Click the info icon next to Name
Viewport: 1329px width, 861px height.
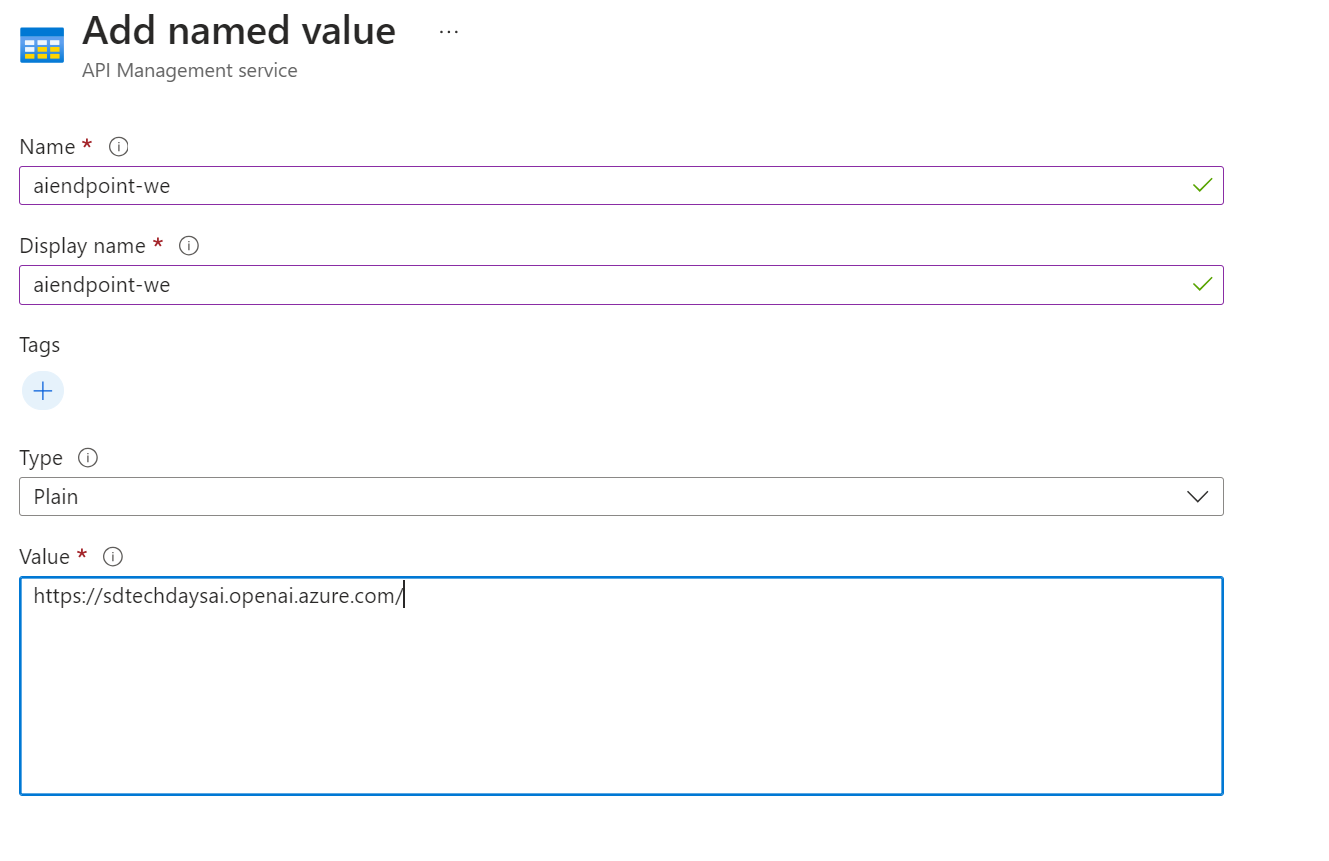[x=119, y=147]
